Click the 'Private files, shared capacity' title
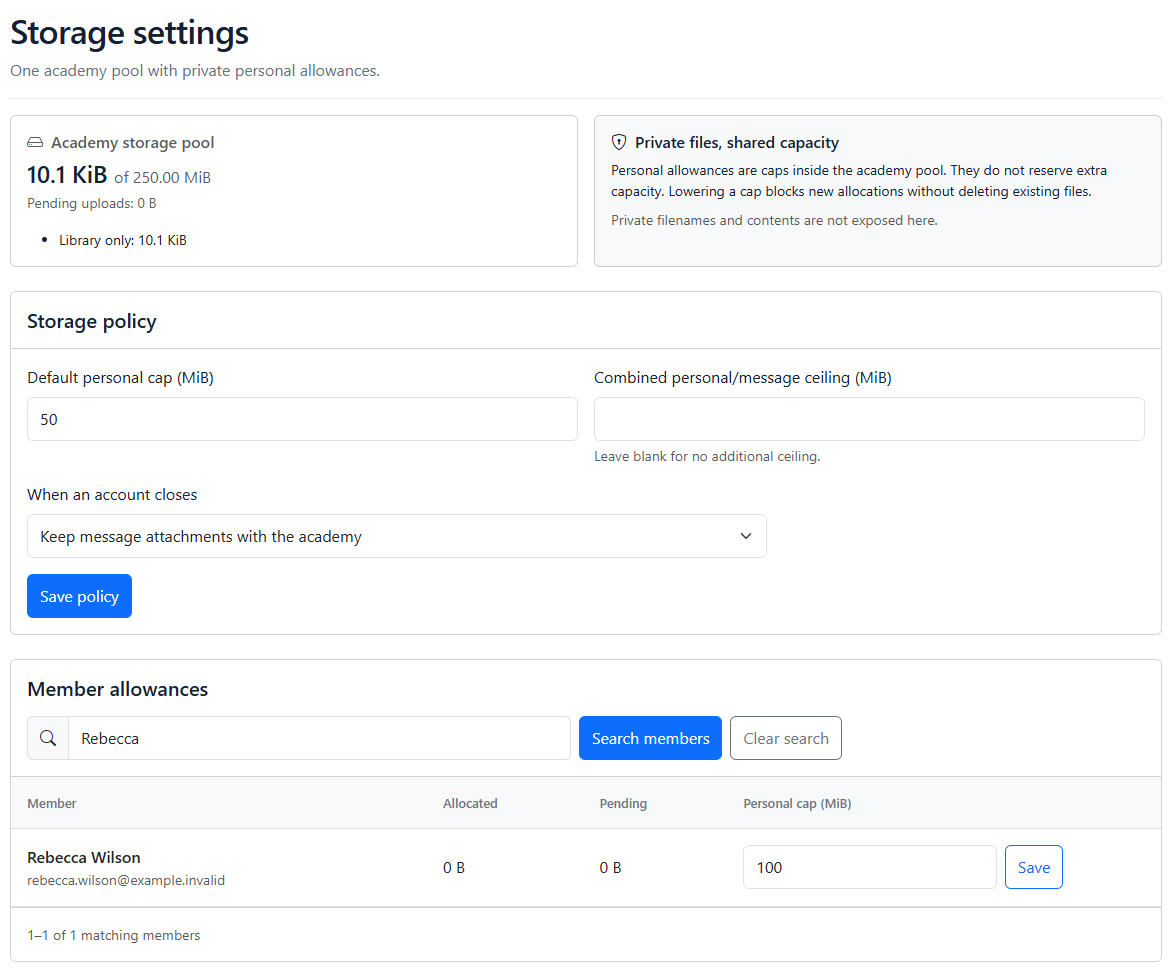 (737, 143)
